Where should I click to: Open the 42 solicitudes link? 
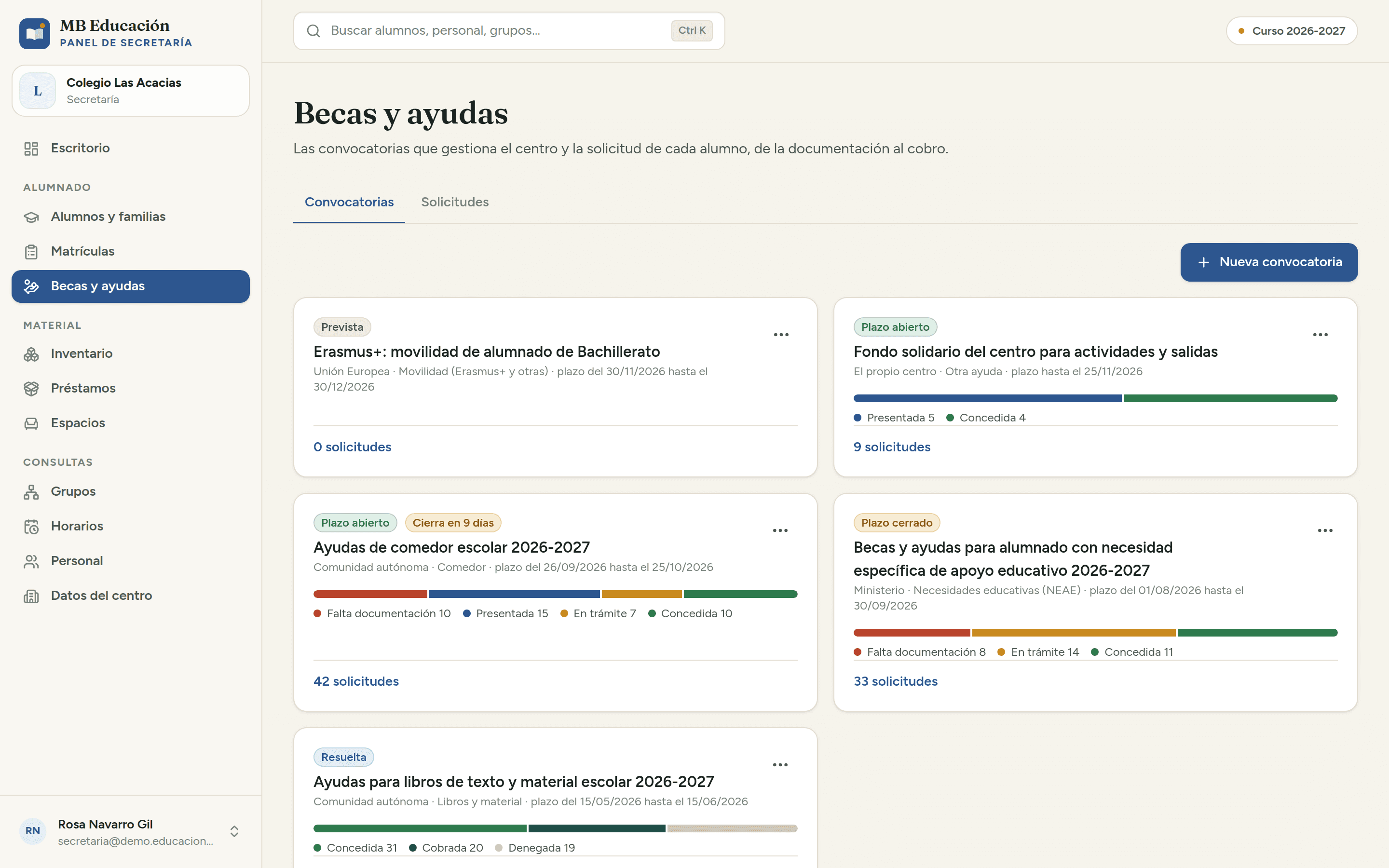(356, 681)
